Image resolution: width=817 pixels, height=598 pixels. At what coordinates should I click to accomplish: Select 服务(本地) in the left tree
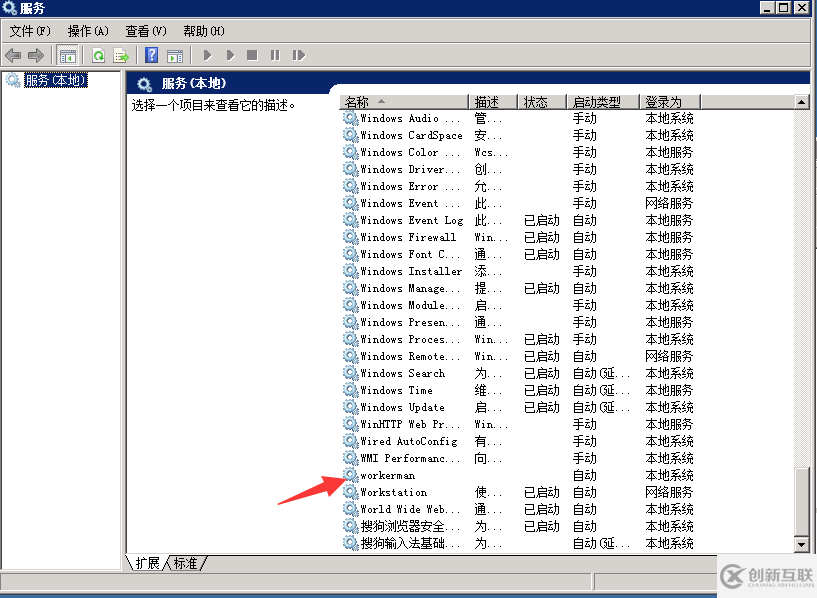tap(56, 80)
